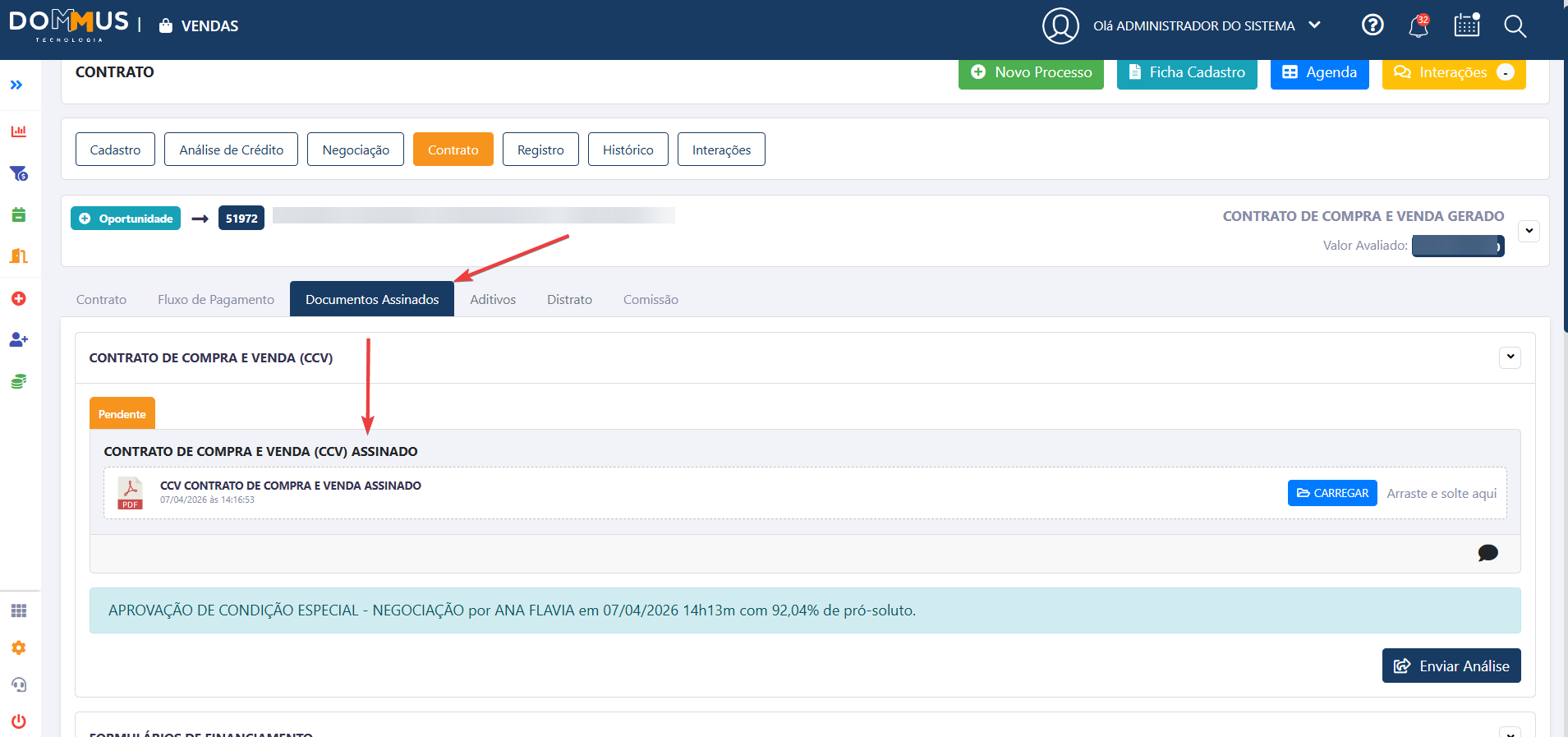Click the search magnifier icon
This screenshot has width=1568, height=737.
(1515, 26)
